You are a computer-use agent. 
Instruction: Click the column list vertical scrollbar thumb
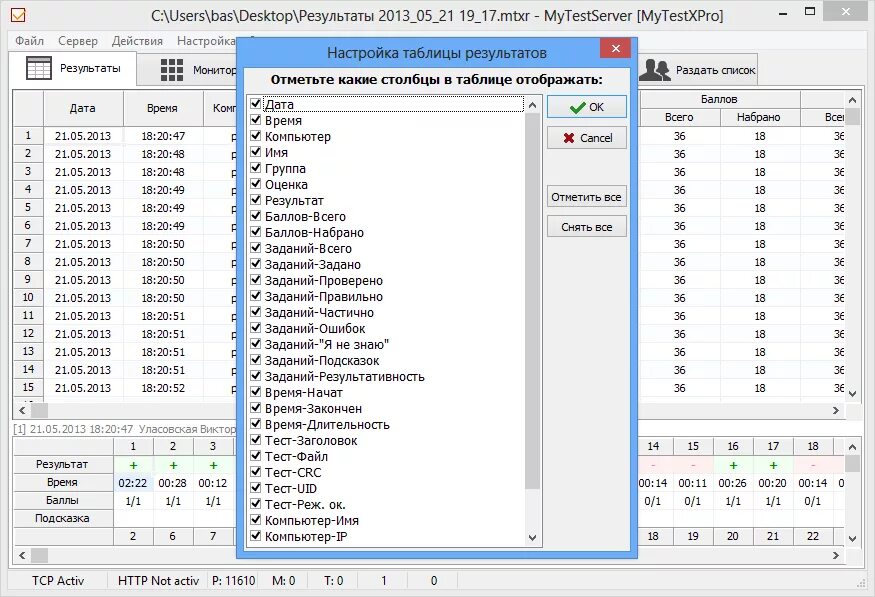tap(532, 301)
